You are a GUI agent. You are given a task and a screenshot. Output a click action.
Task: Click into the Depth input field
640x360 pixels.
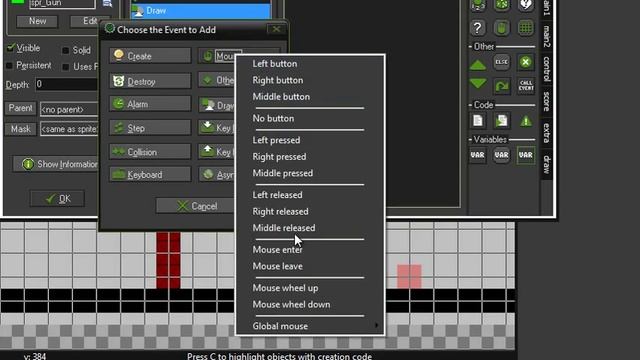[x=66, y=84]
